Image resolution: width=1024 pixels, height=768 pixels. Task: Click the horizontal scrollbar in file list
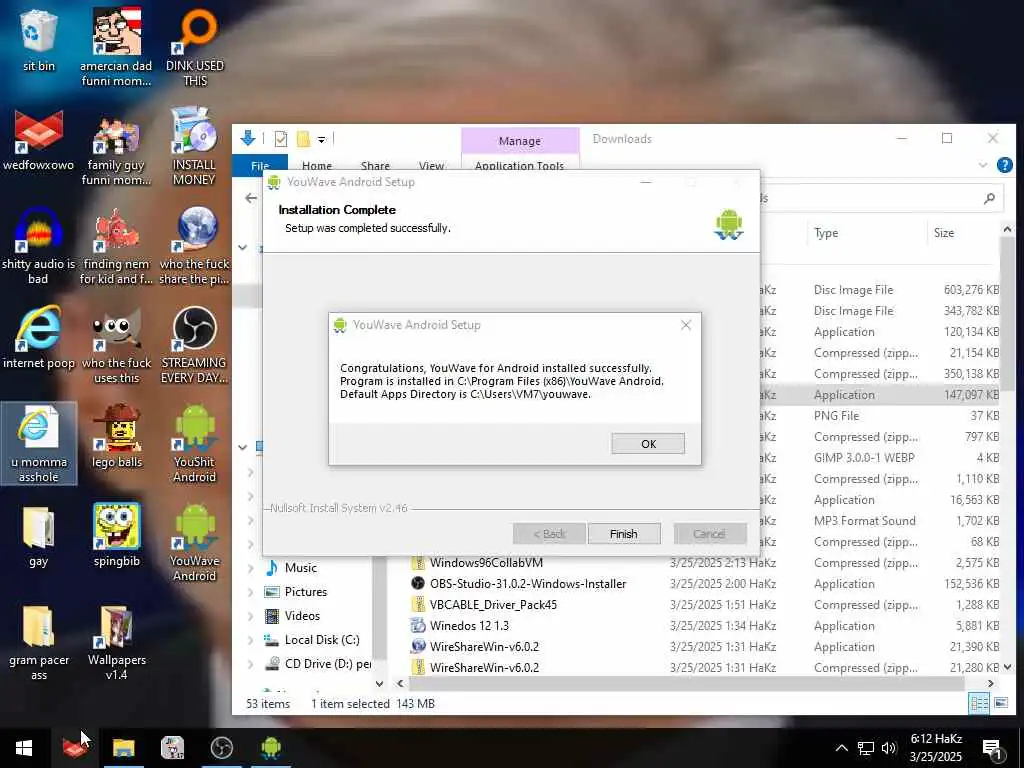coord(686,683)
